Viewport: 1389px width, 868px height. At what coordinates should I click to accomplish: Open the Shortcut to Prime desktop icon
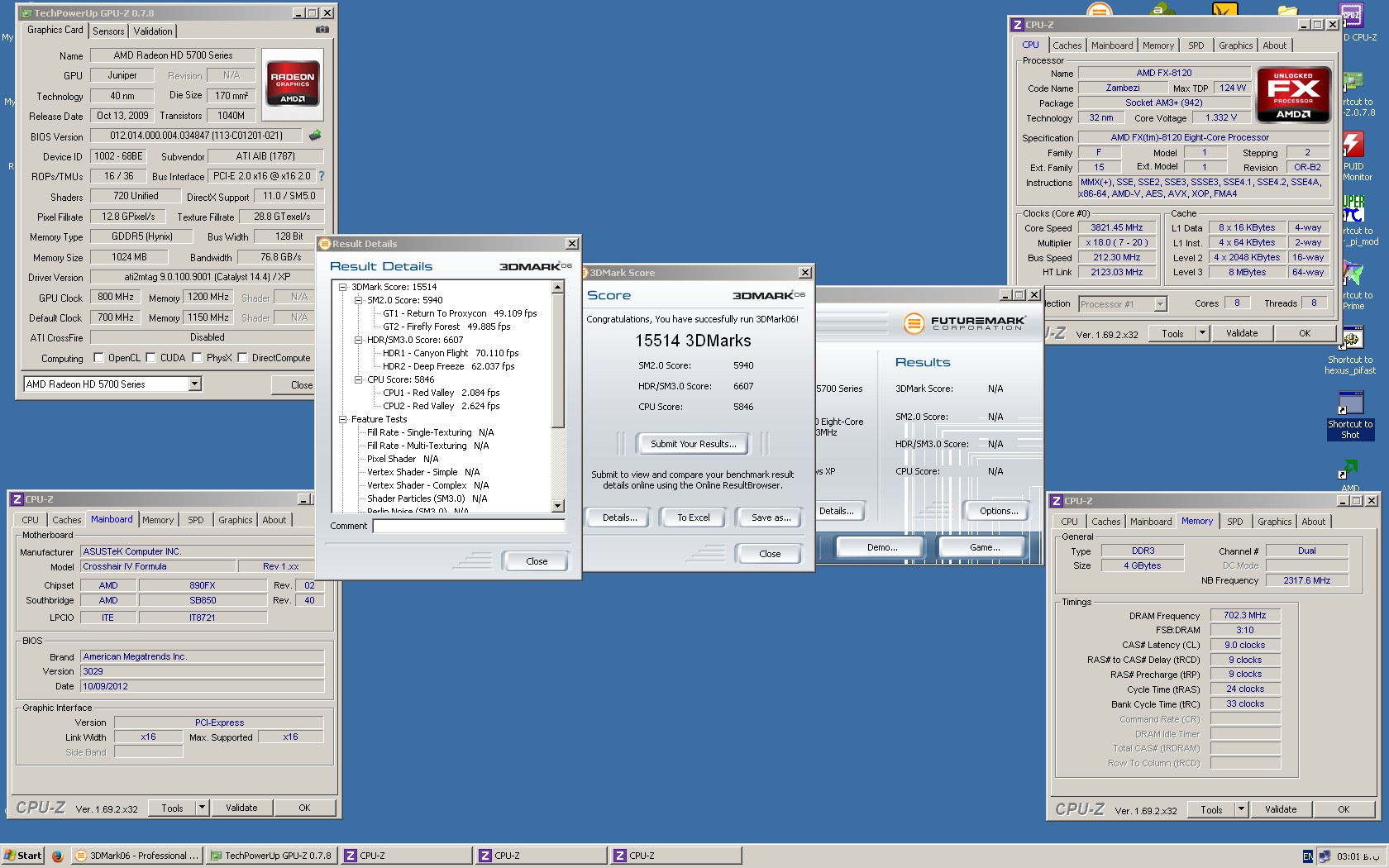click(1353, 273)
